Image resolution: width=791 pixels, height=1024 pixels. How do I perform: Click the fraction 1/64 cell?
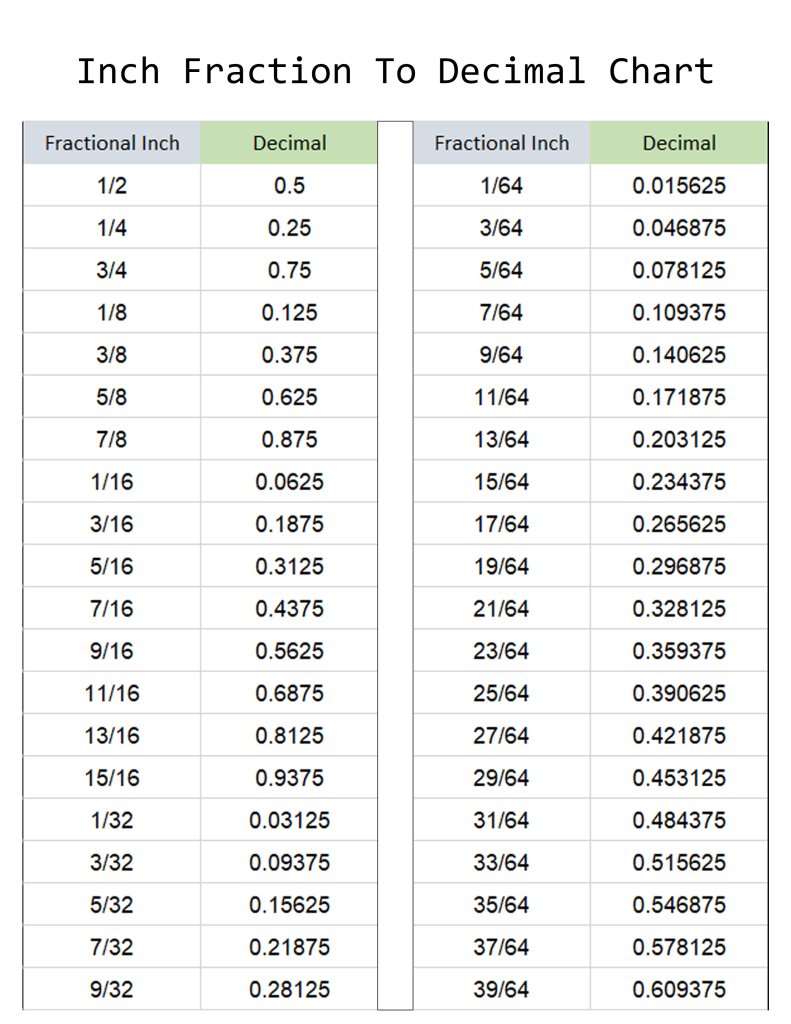tap(502, 185)
